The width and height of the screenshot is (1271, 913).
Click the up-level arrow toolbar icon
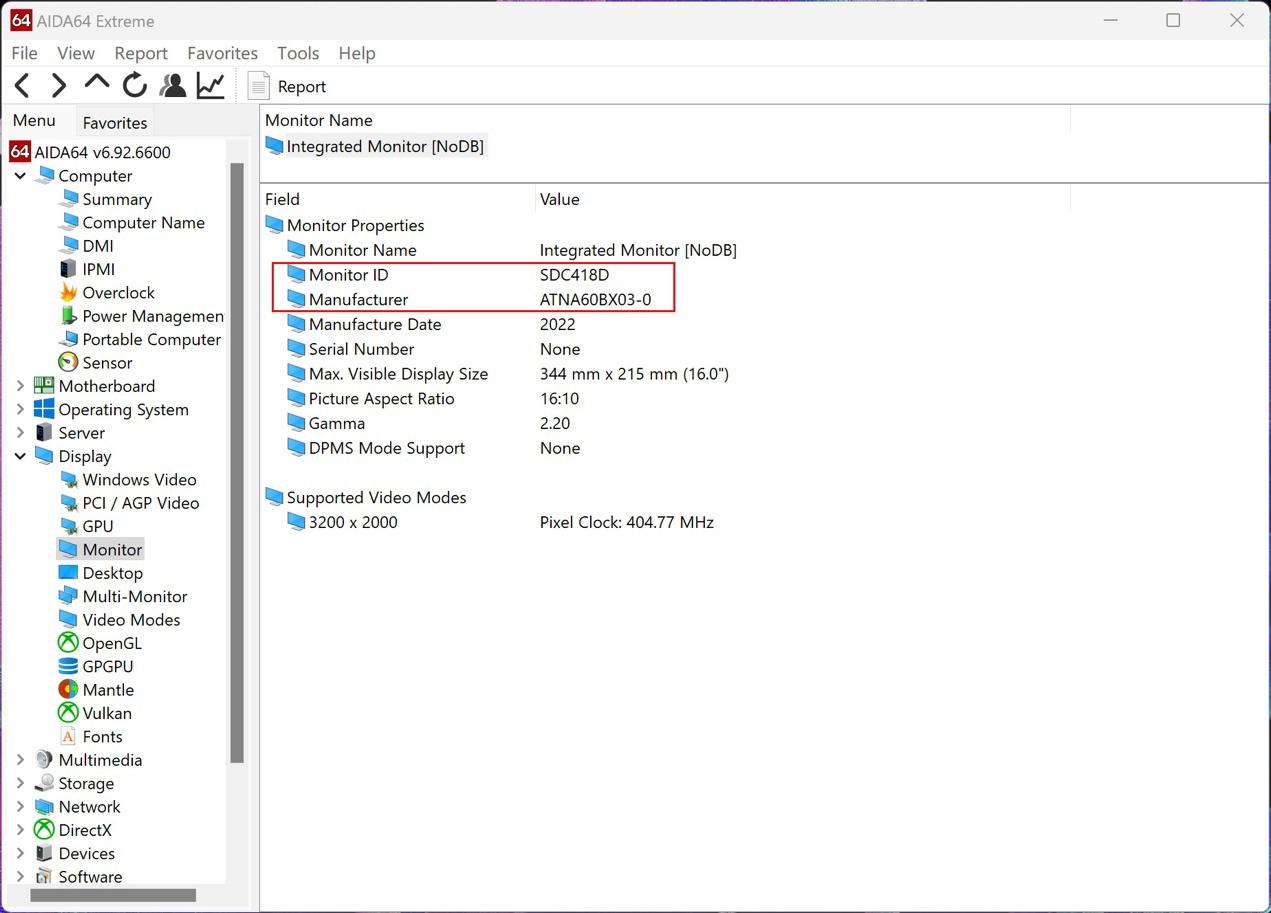coord(97,82)
